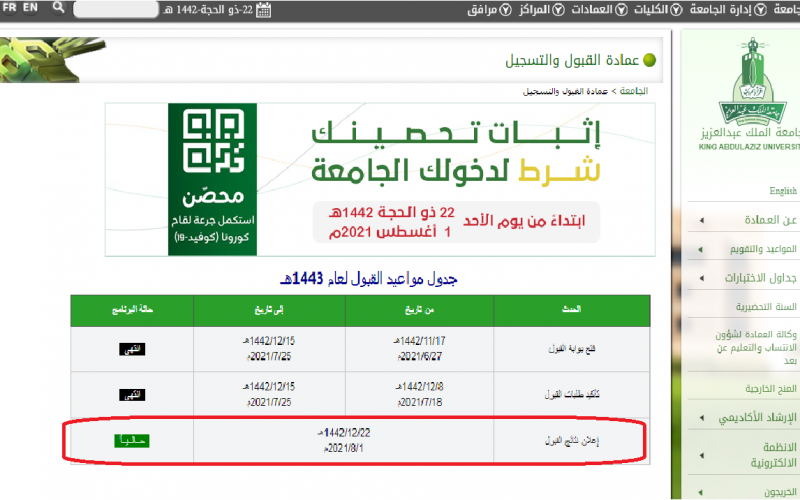Expand the عن العمادة sidebar arrow

point(702,220)
